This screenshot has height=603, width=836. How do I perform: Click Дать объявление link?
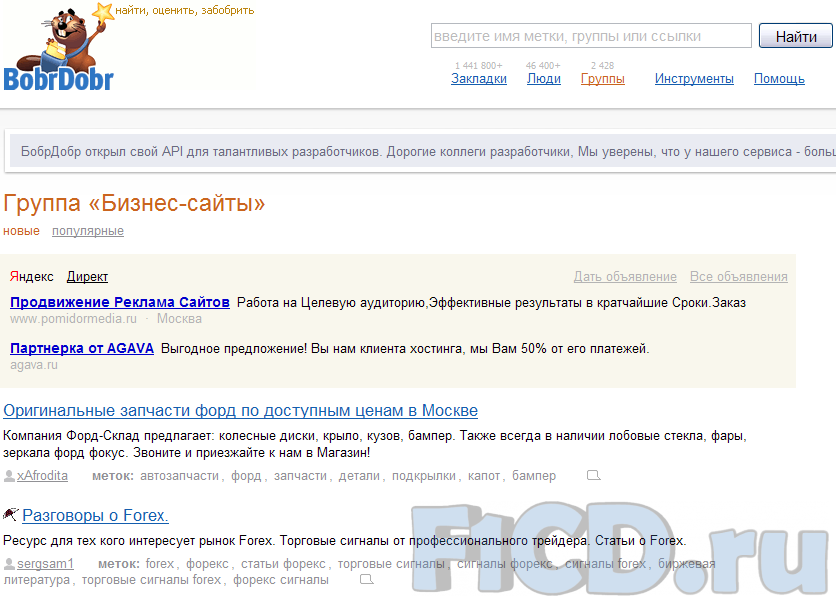625,277
